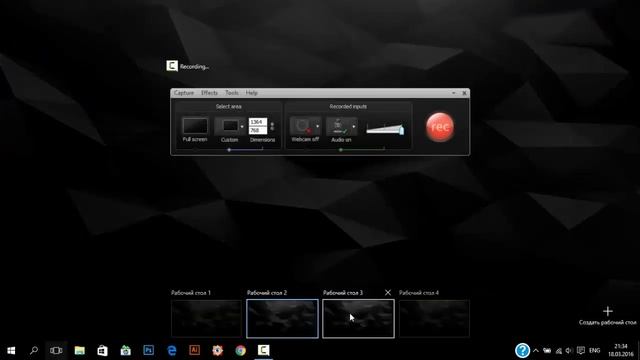Expand hidden system tray icons chevron
The height and width of the screenshot is (360, 640).
click(x=536, y=351)
